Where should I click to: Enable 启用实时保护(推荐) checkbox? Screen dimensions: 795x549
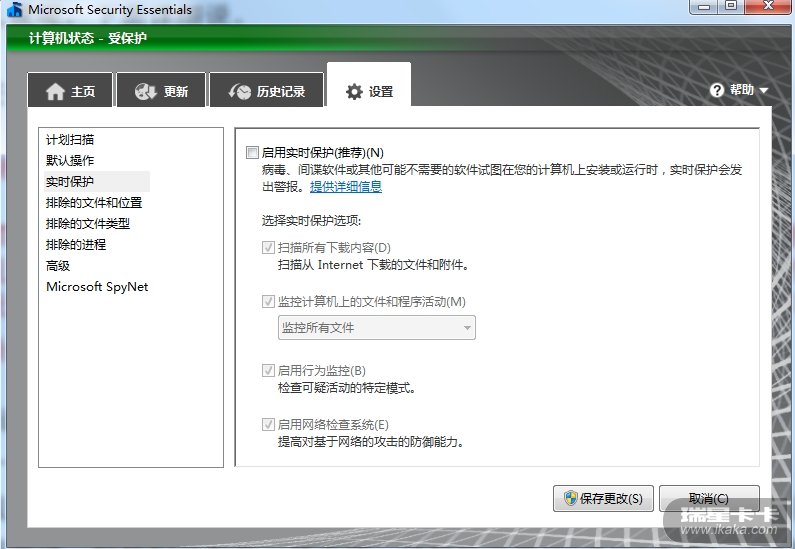[252, 152]
